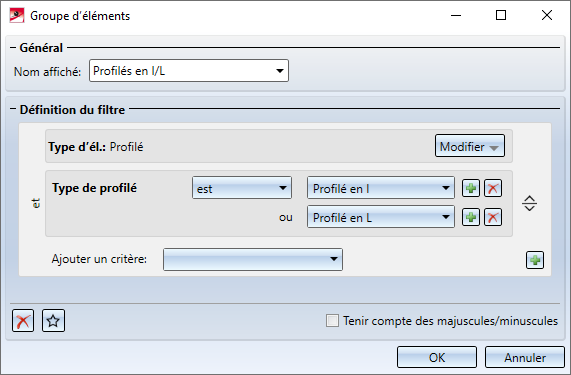Collapse the Définition du filtre section
The image size is (571, 375).
(x=13, y=109)
